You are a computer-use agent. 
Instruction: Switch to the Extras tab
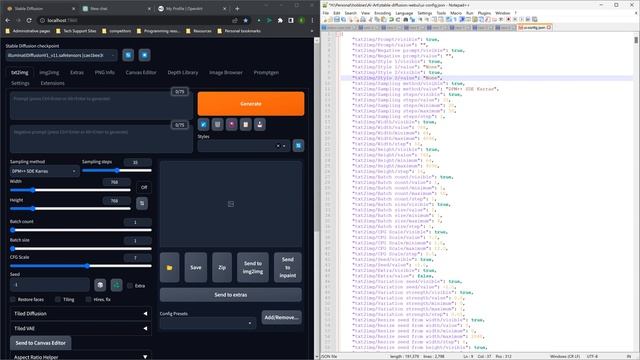(77, 72)
